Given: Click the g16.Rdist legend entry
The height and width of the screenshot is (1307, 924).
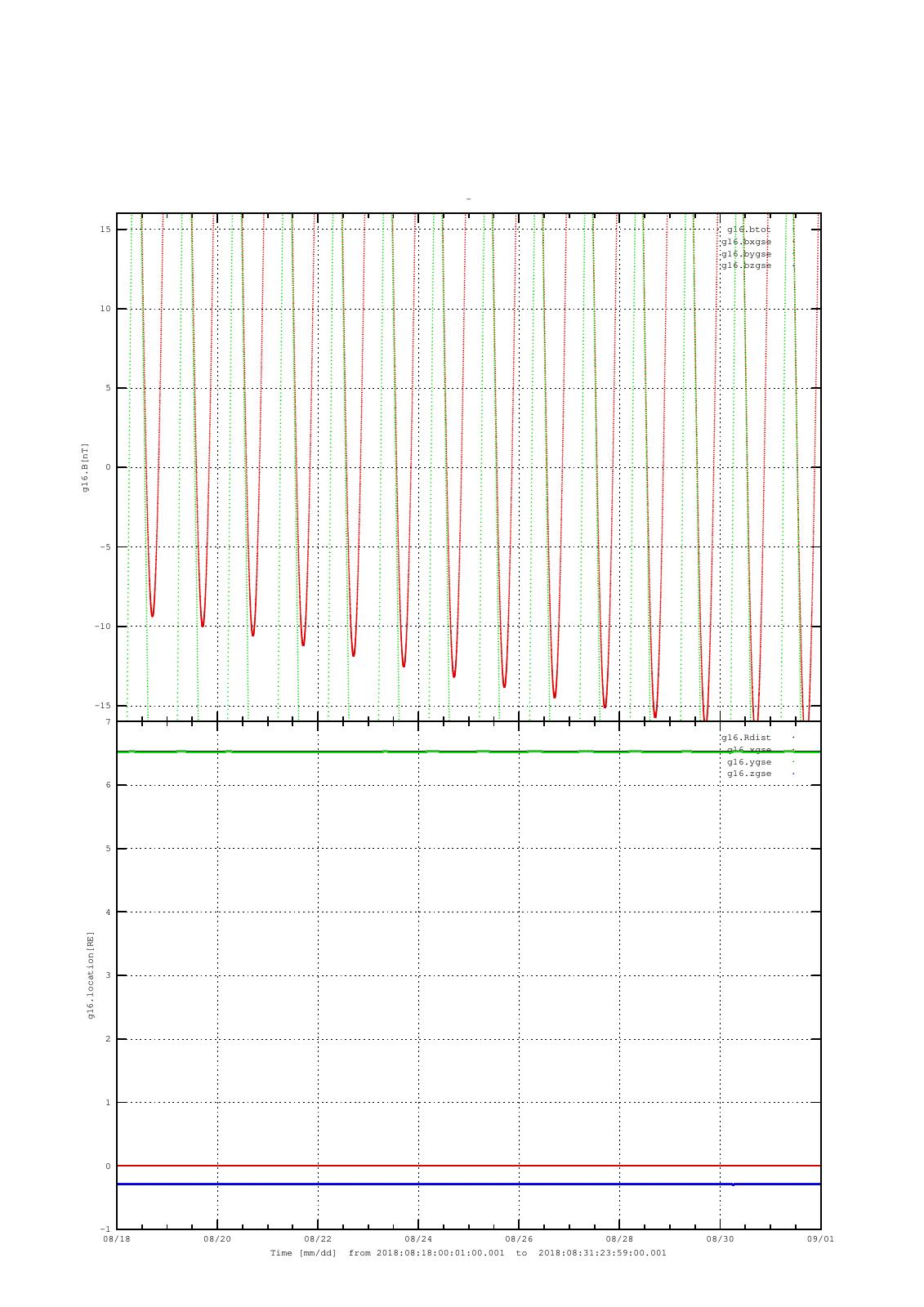Looking at the screenshot, I should point(746,738).
